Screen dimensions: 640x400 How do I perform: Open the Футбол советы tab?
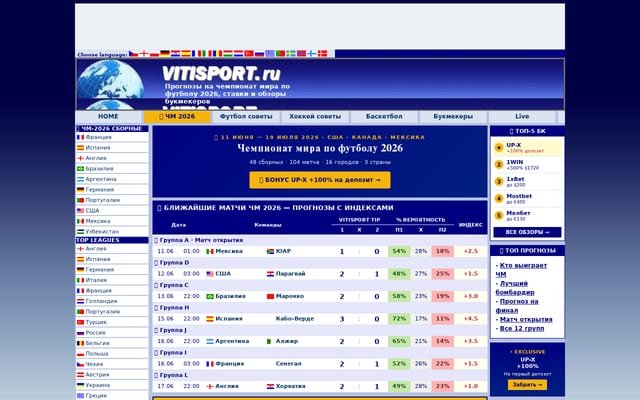point(246,116)
